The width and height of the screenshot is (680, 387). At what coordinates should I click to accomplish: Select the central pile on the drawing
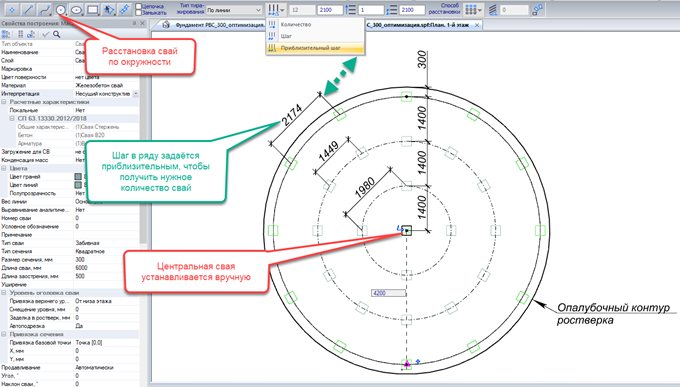click(x=406, y=230)
